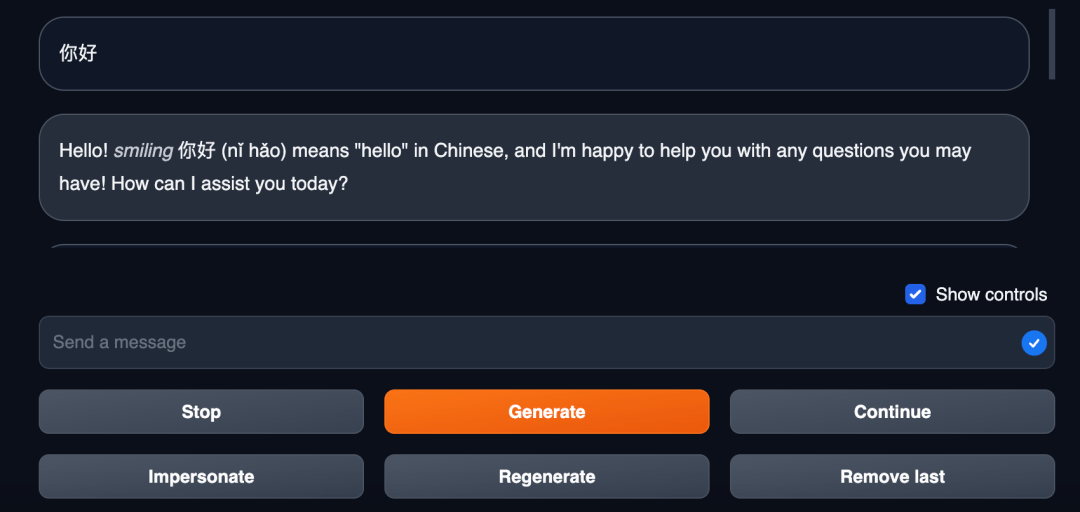Click the Continue button
The height and width of the screenshot is (512, 1080).
(892, 412)
